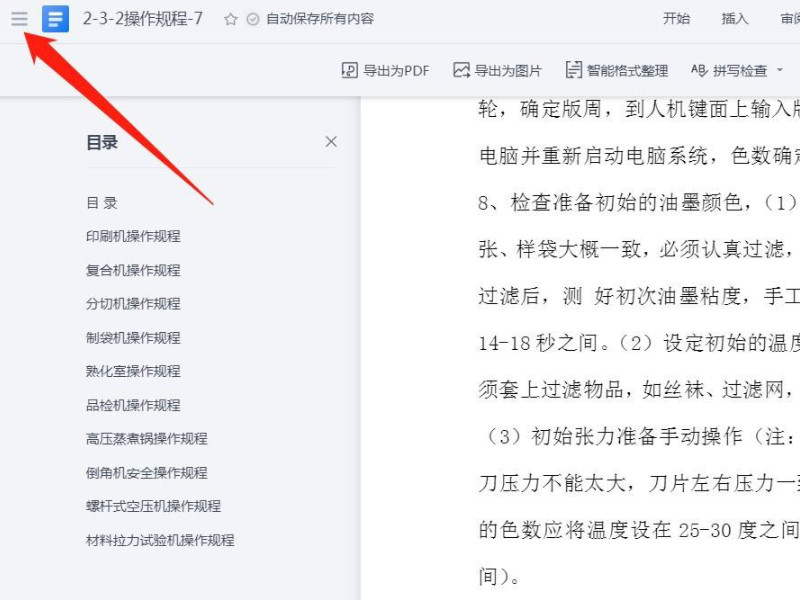Go to 制袋机操作规程 section
The image size is (800, 600).
[x=133, y=337]
